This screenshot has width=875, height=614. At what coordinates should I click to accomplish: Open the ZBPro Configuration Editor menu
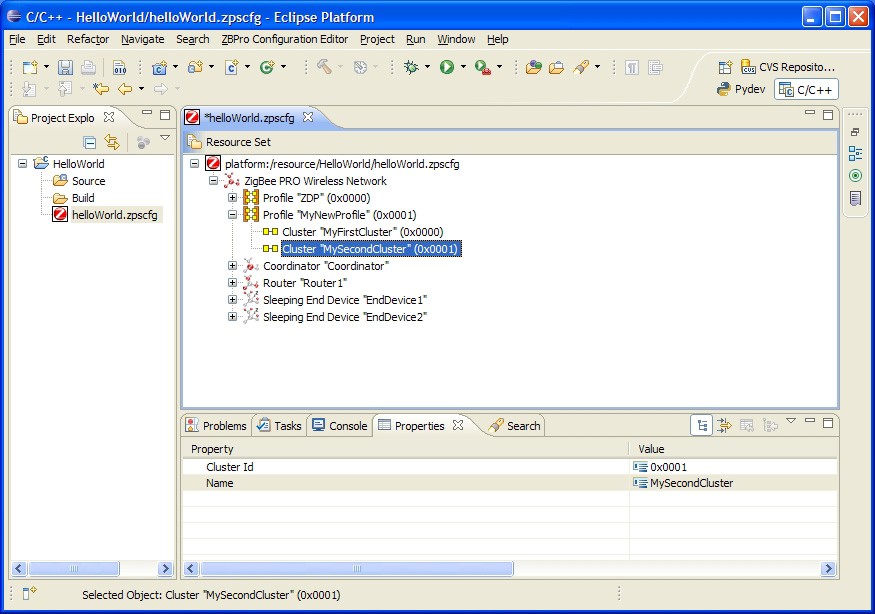[x=285, y=39]
